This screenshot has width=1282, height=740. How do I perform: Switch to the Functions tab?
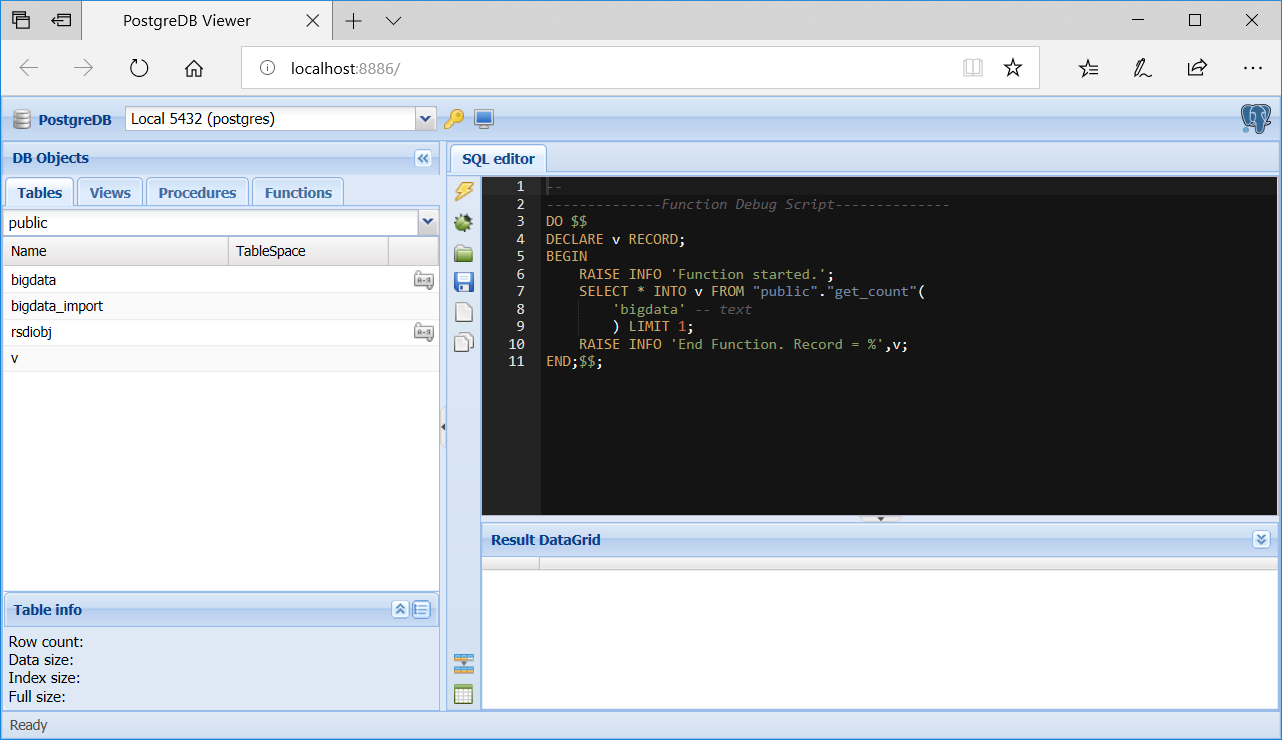(x=298, y=193)
